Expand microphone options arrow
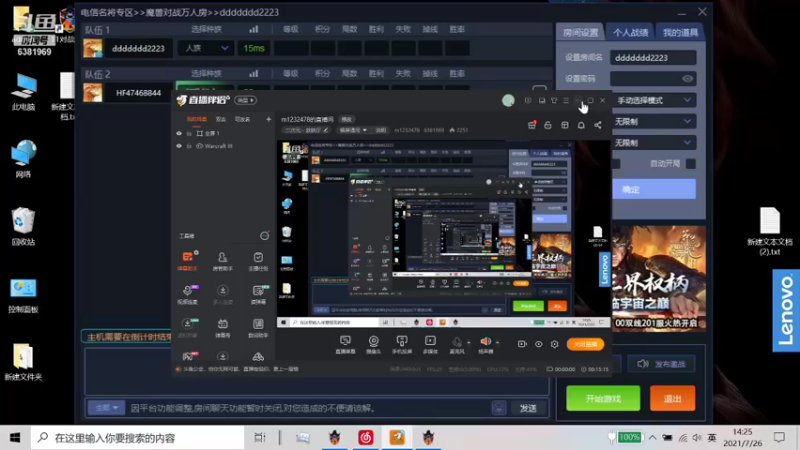This screenshot has height=450, width=800. coord(468,342)
